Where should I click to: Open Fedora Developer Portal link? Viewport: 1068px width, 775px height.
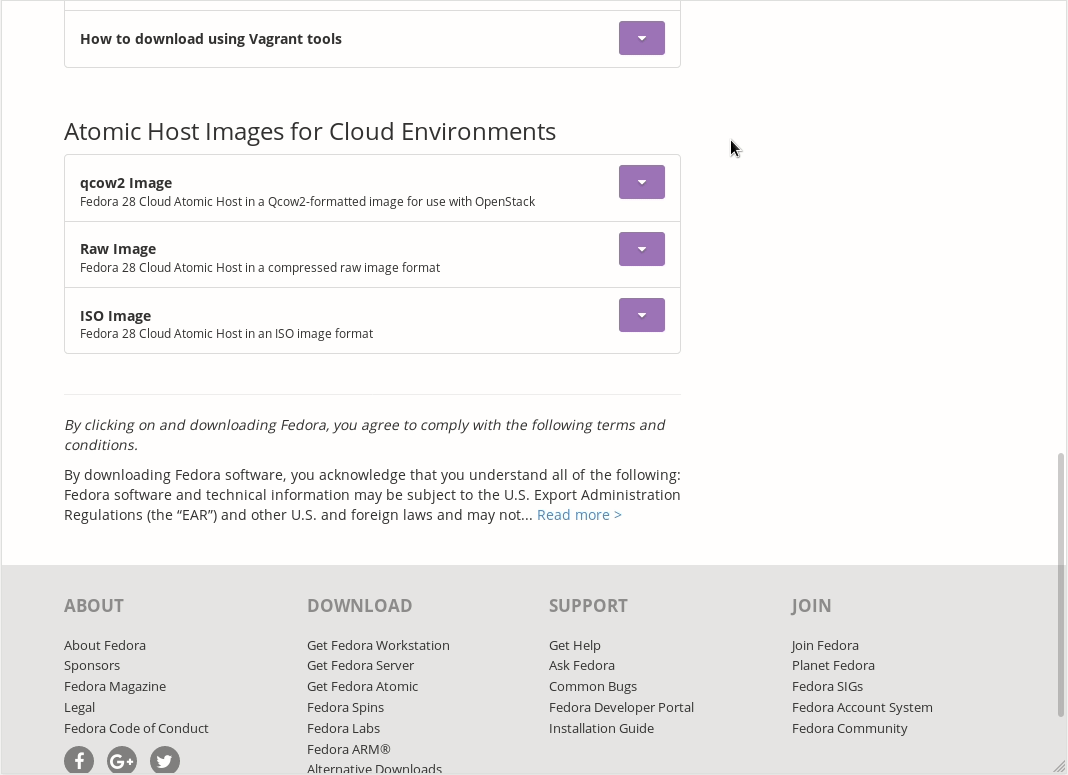coord(621,708)
